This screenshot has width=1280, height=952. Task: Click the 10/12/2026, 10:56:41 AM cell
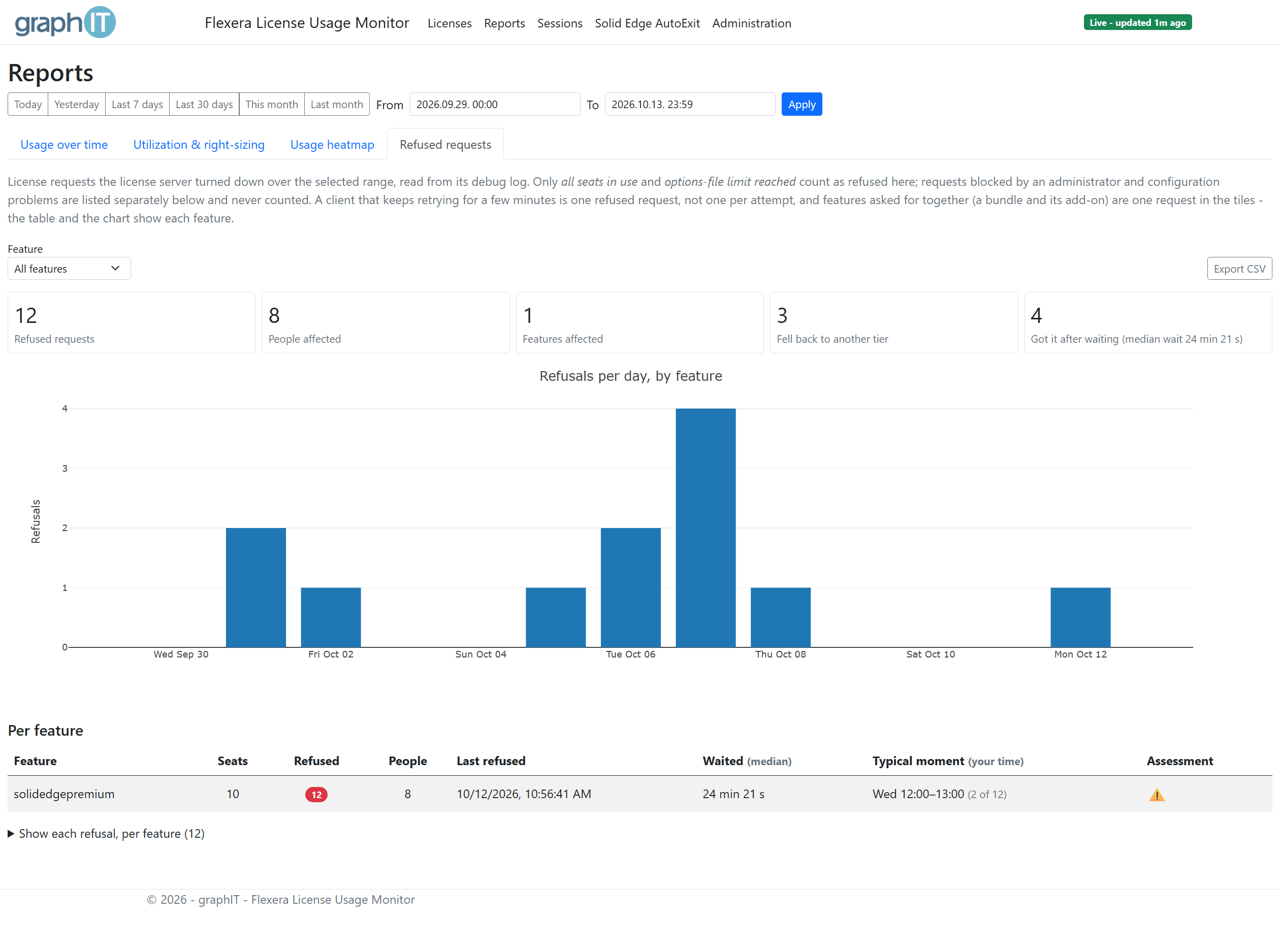click(x=524, y=794)
